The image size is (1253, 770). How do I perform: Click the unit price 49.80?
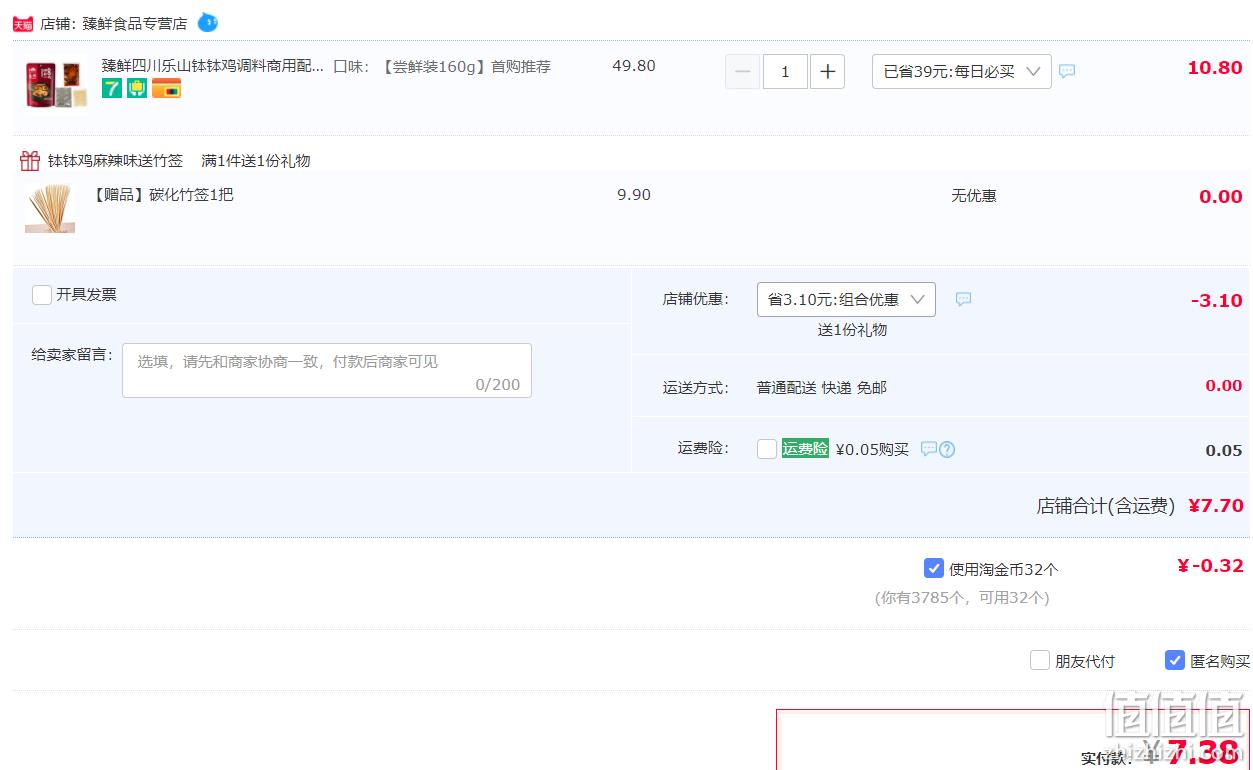(634, 66)
